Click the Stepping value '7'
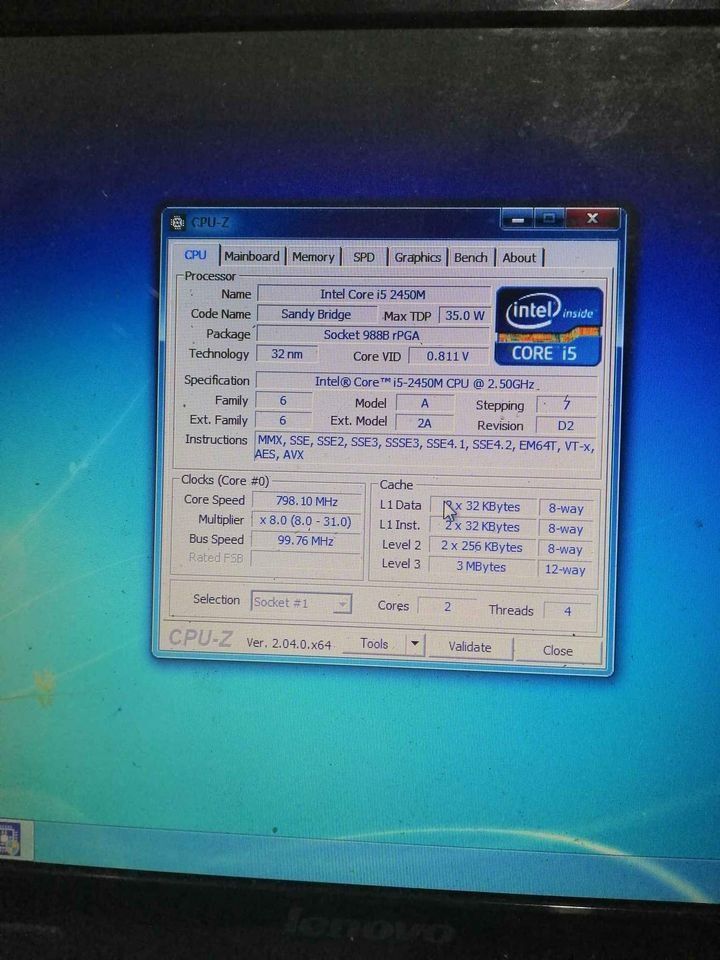Screen dimensions: 720x960 (x=566, y=404)
